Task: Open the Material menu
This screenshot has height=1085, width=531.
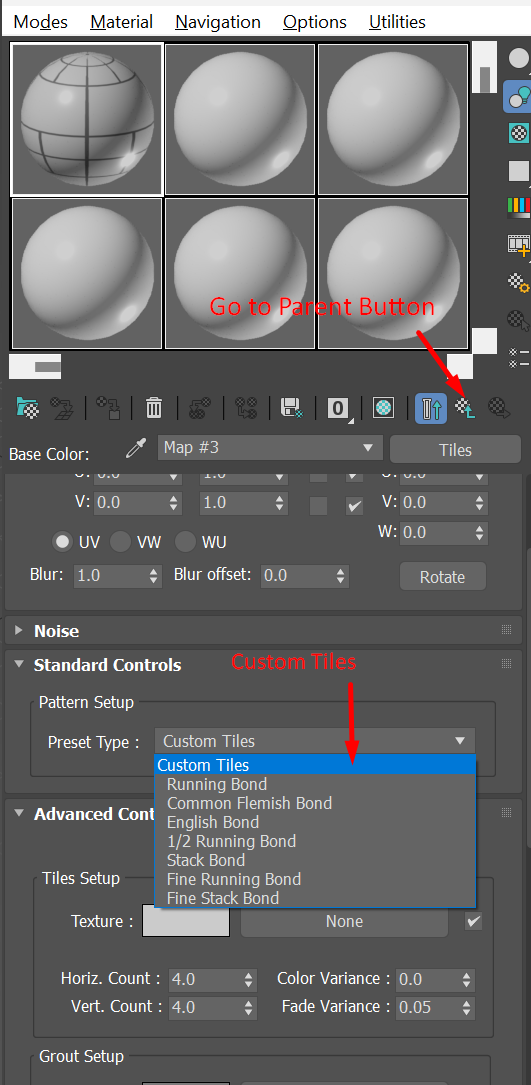Action: coord(121,22)
